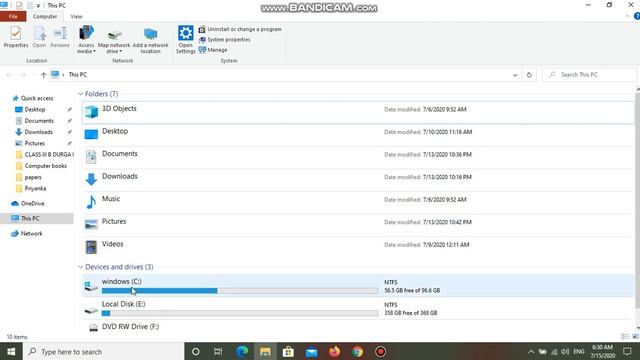This screenshot has width=640, height=360.
Task: Open Desktop in Quick access sidebar
Action: [x=35, y=109]
